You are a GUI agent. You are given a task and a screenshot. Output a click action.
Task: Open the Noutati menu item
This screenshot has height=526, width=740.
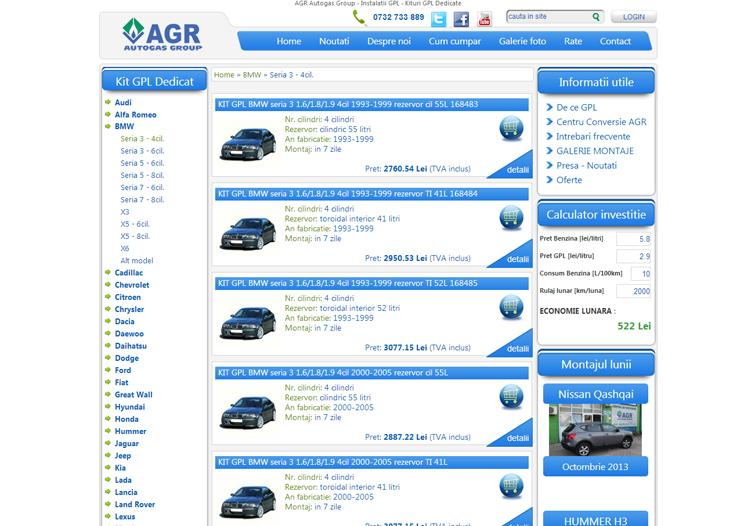tap(334, 41)
